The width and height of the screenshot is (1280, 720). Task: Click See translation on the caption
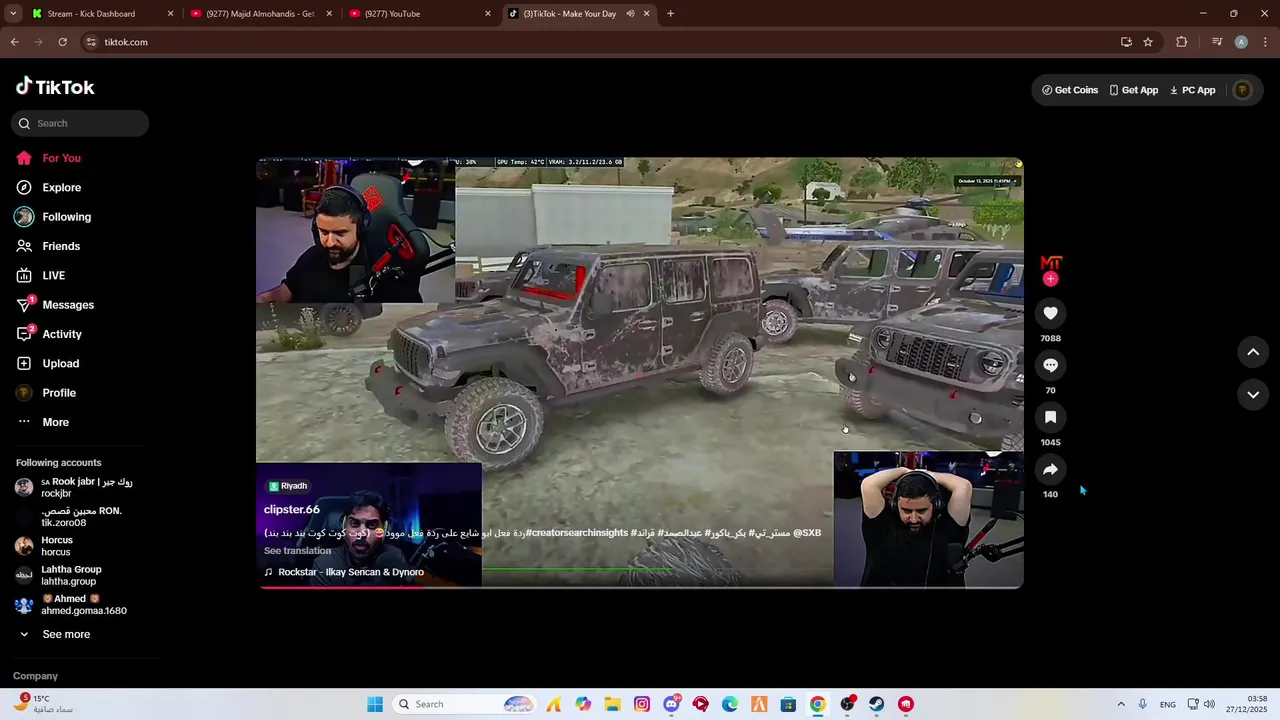pyautogui.click(x=297, y=551)
